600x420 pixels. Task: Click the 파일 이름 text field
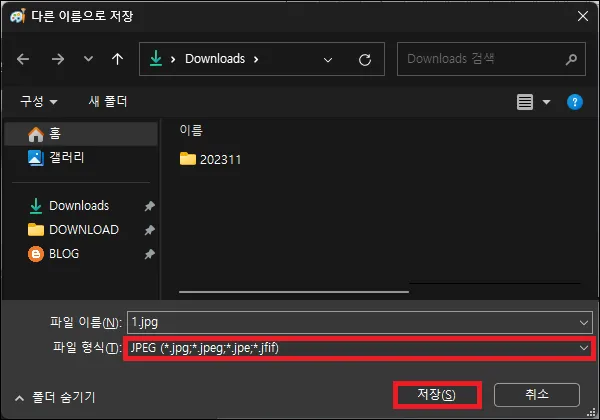click(360, 322)
